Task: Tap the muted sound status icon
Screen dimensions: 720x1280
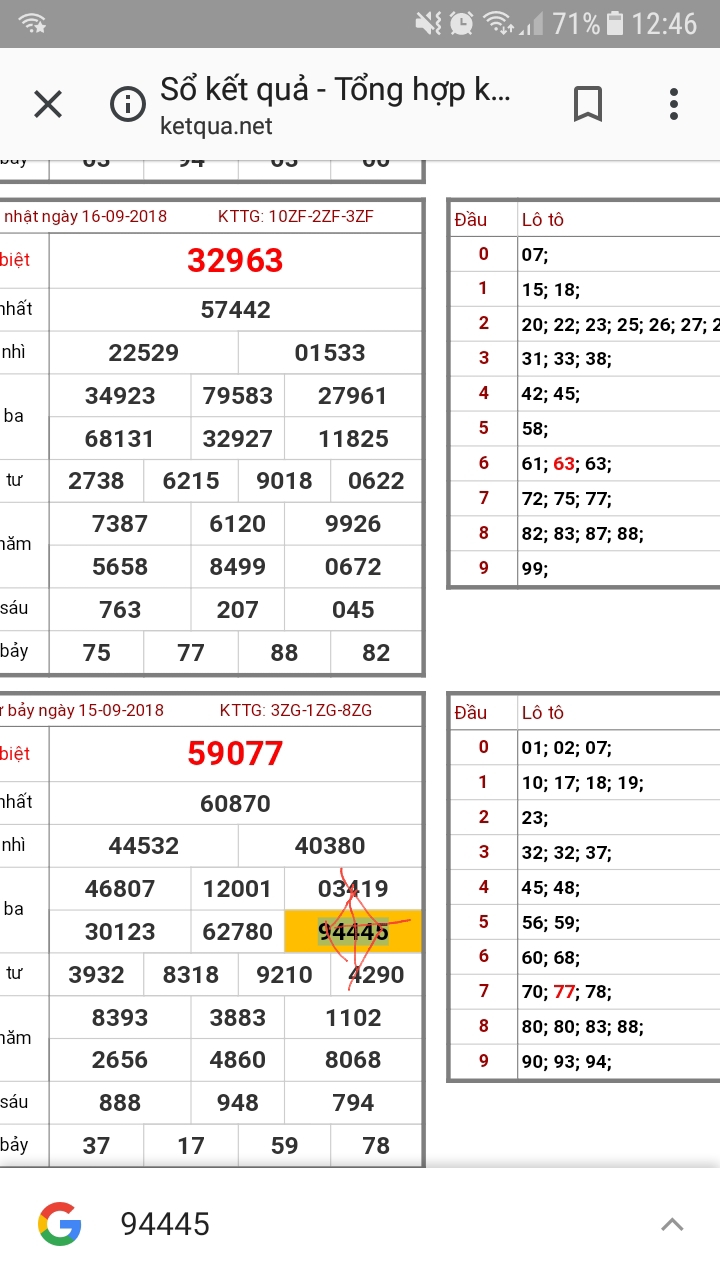Action: pyautogui.click(x=429, y=23)
